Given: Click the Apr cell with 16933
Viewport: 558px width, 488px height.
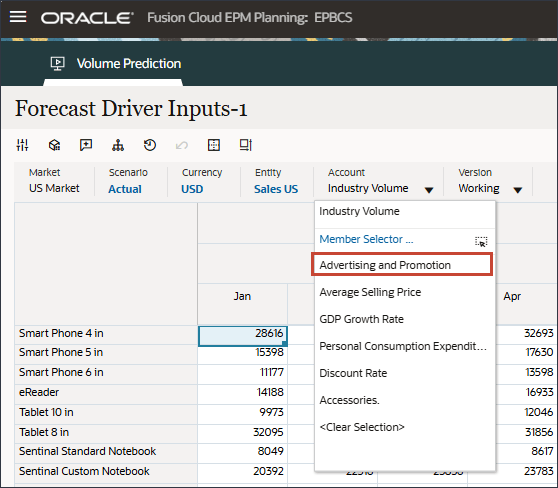Looking at the screenshot, I should (x=527, y=394).
